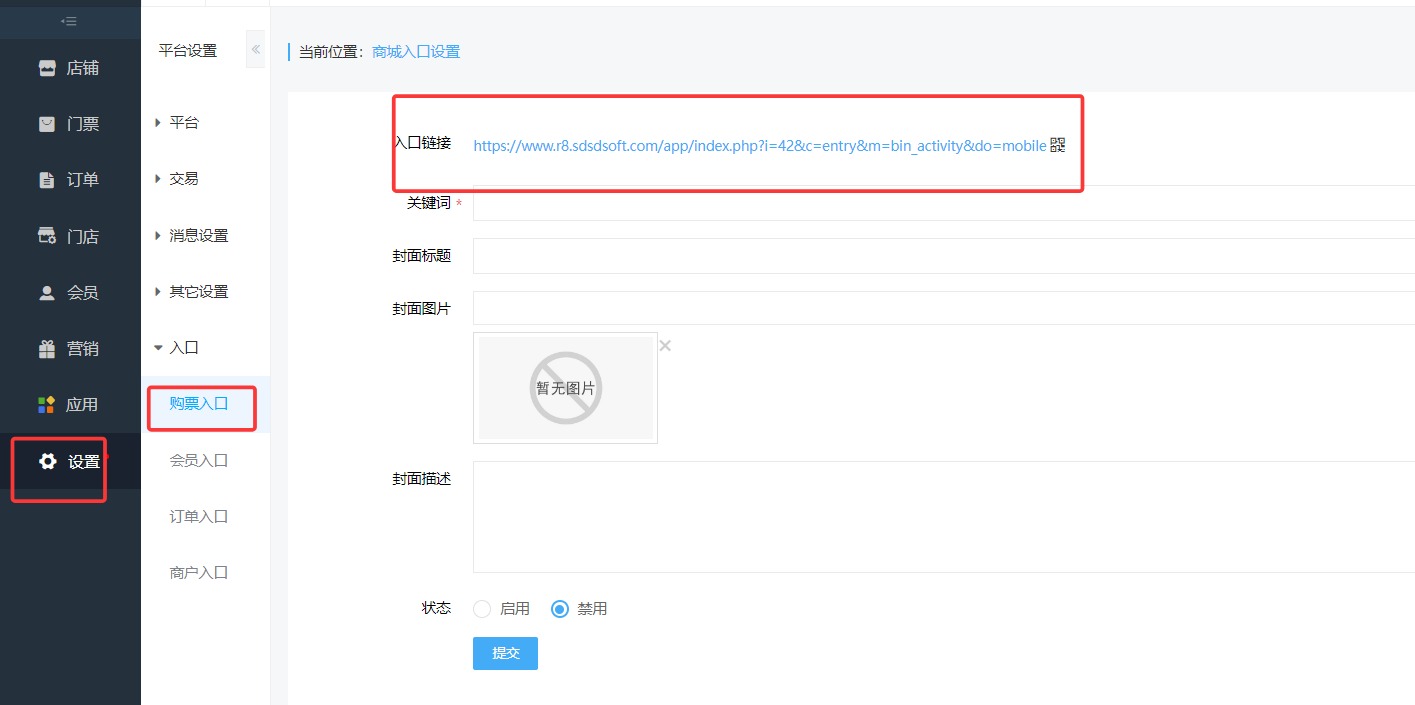Select the 禁用 radio button
The image size is (1415, 705).
point(560,609)
